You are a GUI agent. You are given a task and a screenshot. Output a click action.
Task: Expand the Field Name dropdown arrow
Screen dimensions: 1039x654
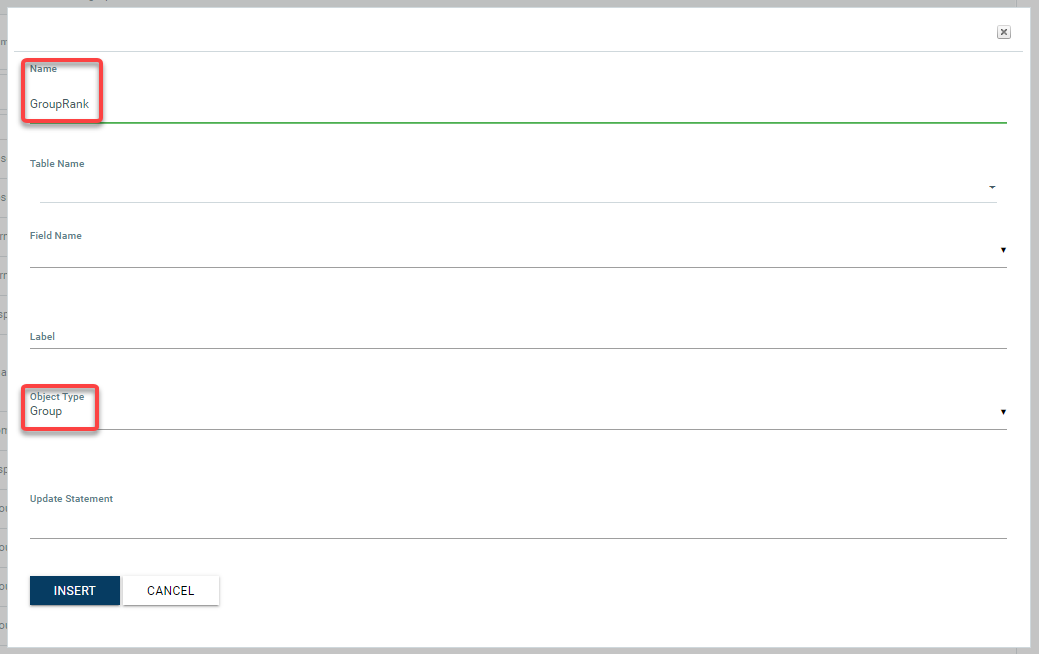click(1002, 250)
